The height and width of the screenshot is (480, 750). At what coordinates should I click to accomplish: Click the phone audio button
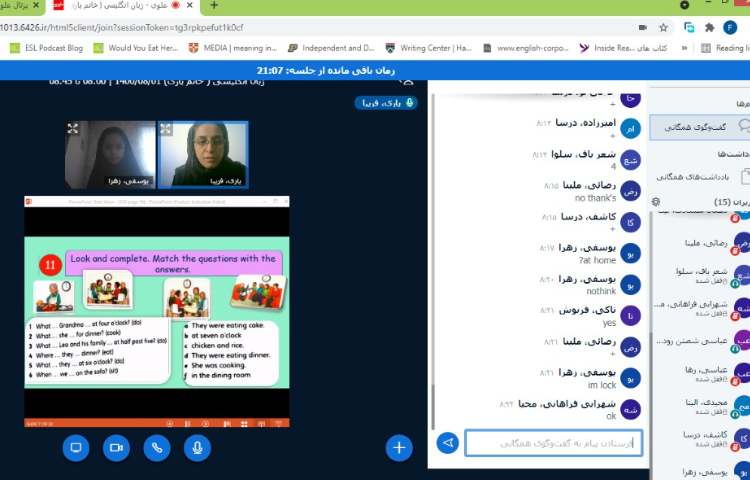[156, 447]
